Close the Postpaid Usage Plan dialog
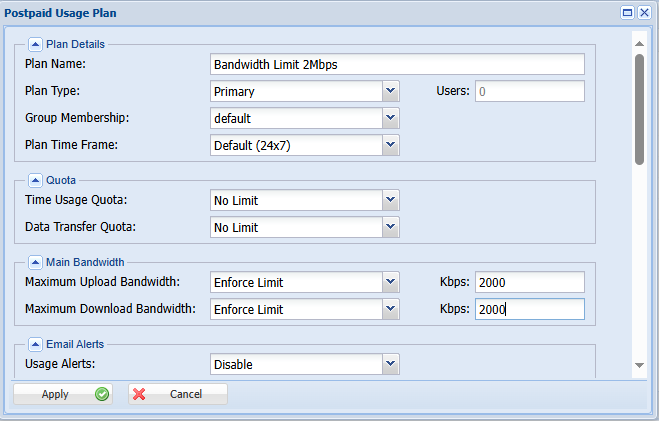This screenshot has width=659, height=421. click(x=643, y=13)
